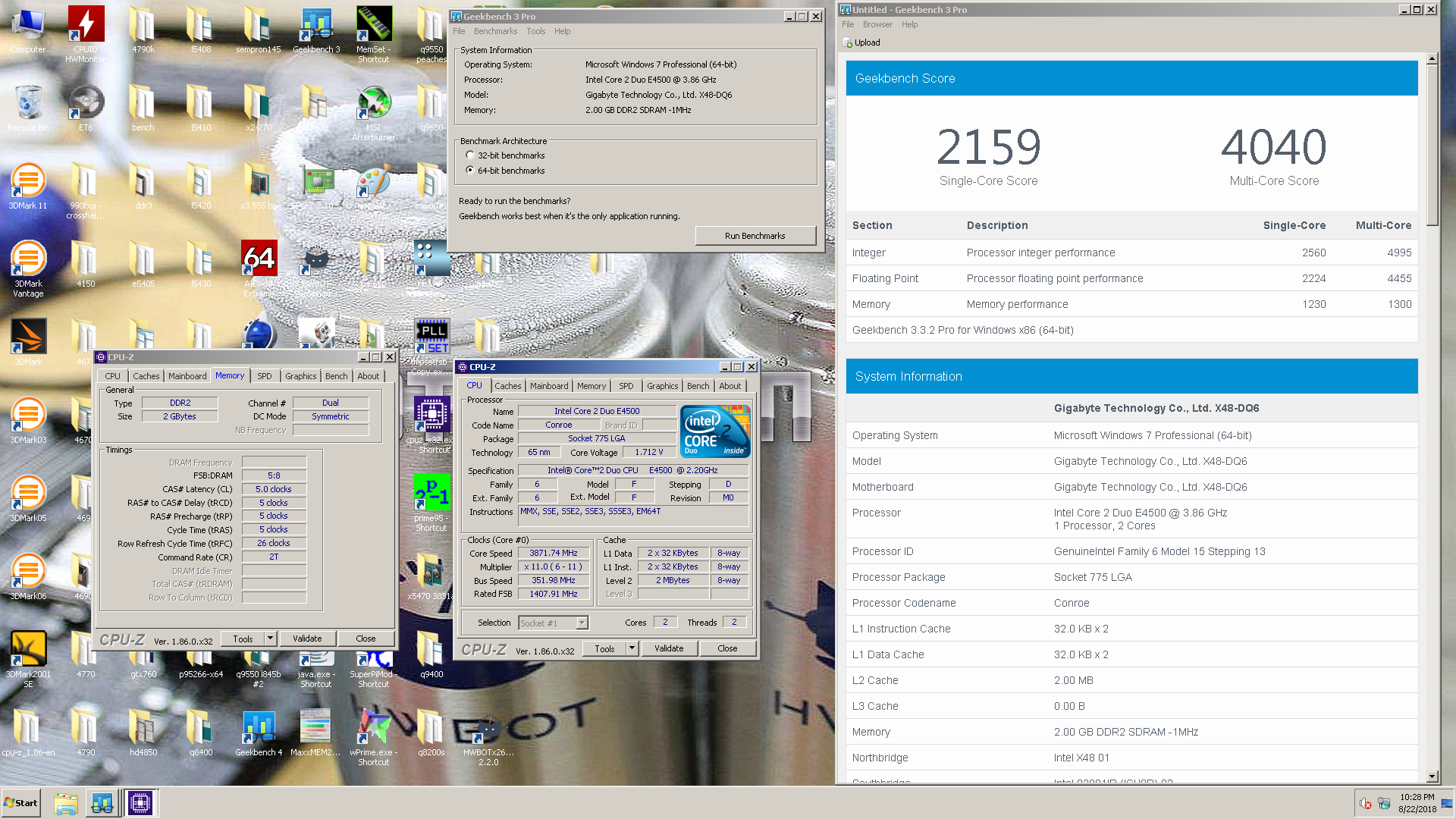Launch the MaxxMEM2 desktop icon

coord(316,733)
